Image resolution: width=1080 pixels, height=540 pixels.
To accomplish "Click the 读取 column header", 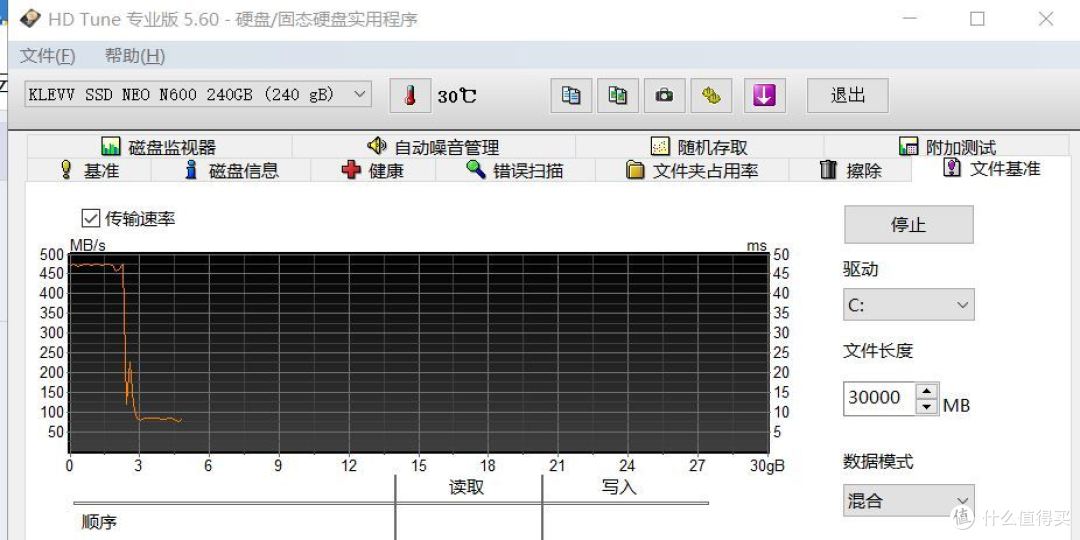I will tap(467, 488).
